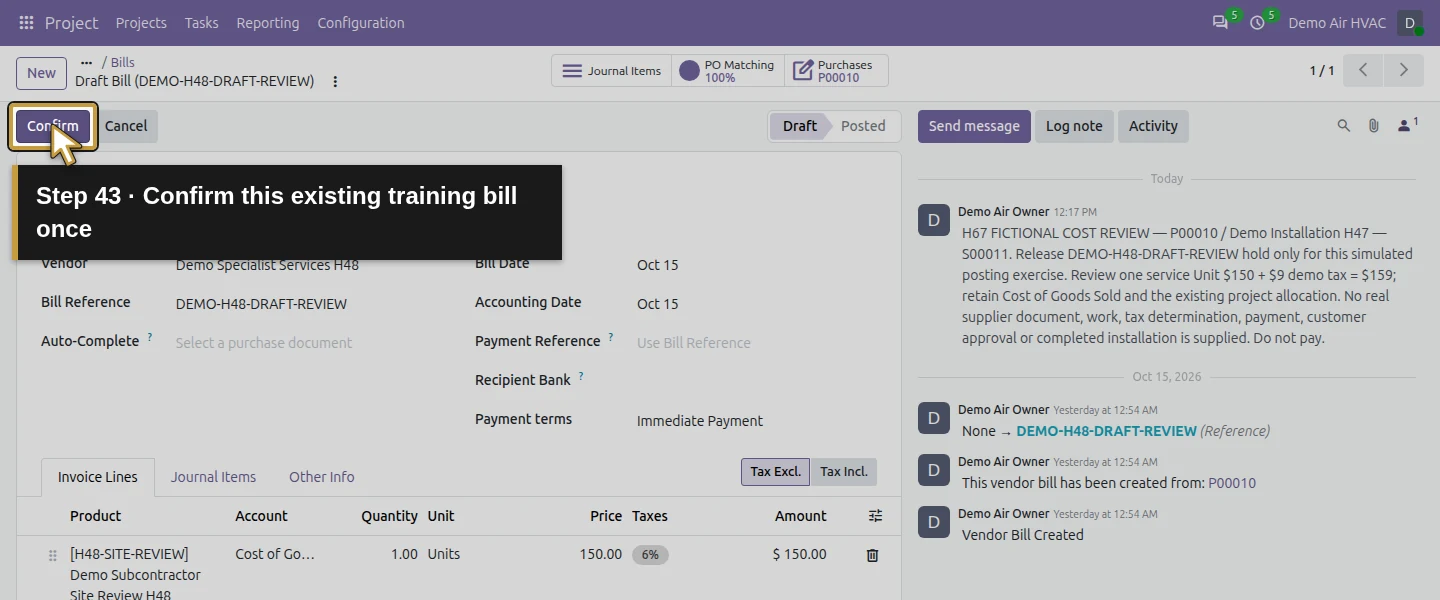
Task: Click the breadcrumb ellipsis icon
Action: coord(86,62)
